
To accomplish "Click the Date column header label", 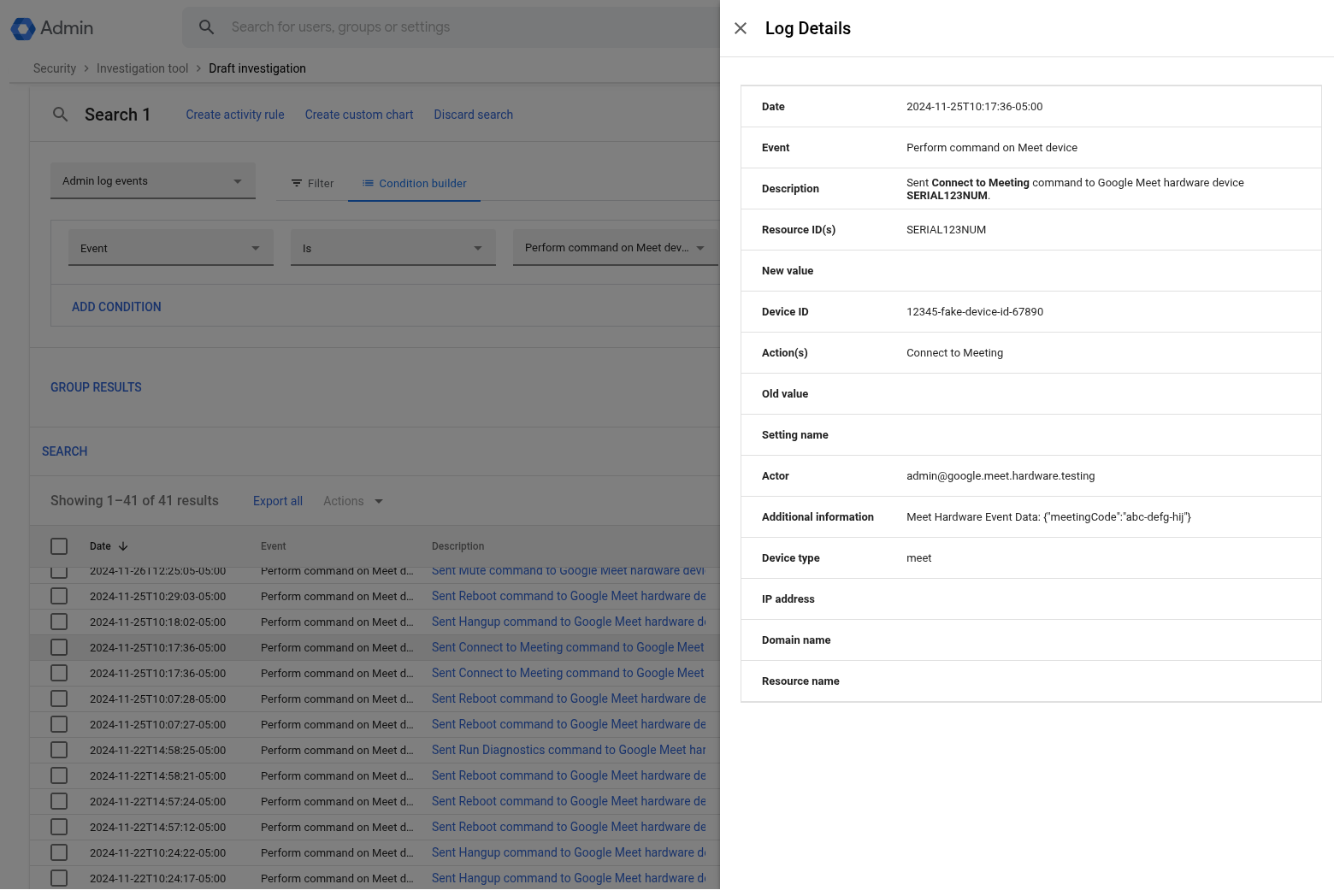I will pos(100,546).
